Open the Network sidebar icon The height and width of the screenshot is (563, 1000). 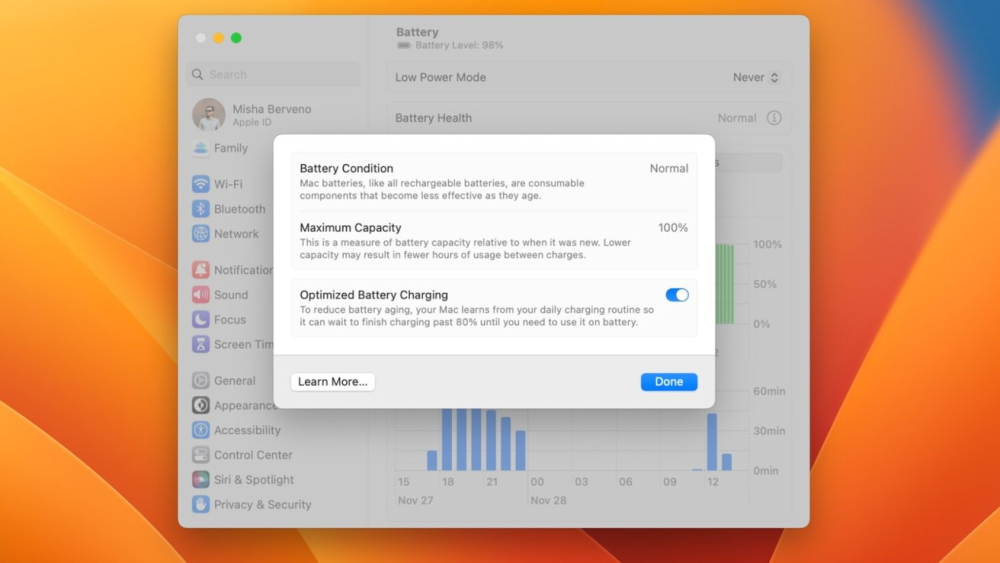point(201,234)
